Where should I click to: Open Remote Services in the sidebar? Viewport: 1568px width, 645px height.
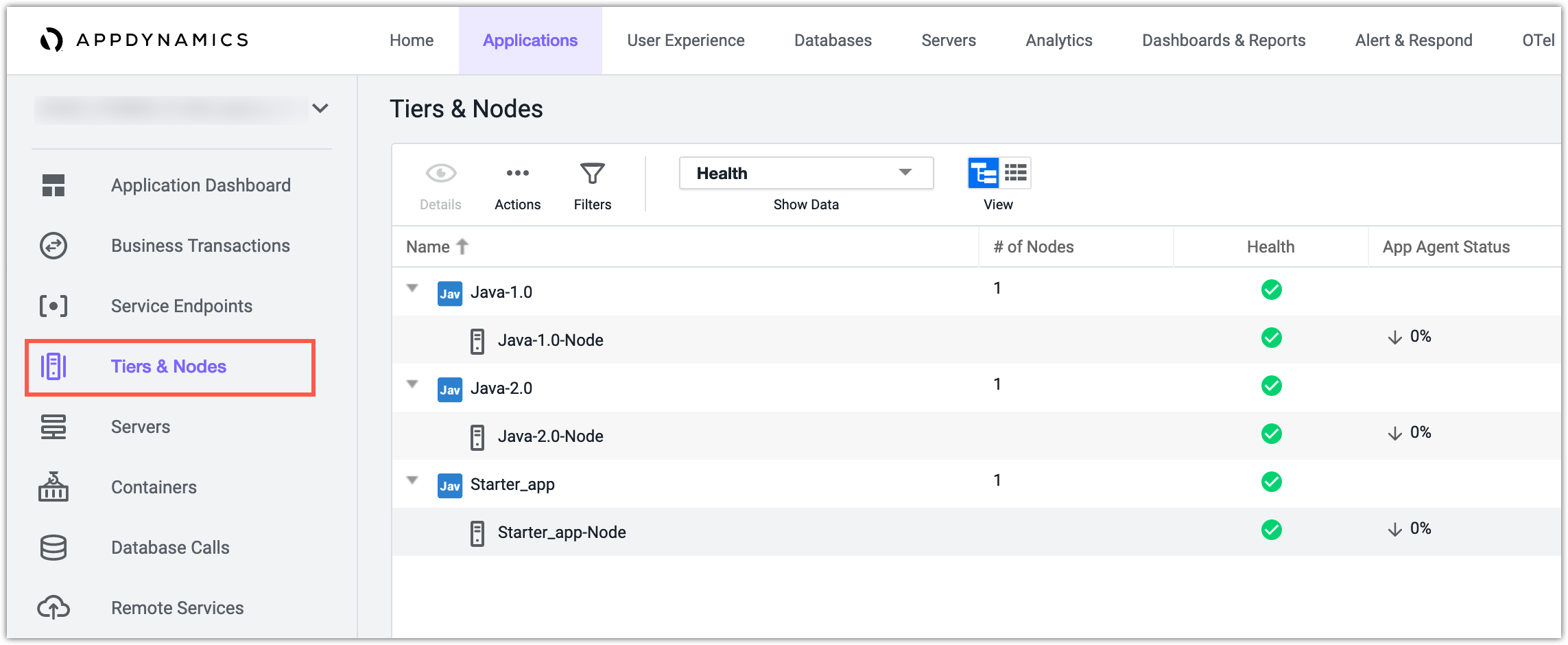click(x=178, y=608)
